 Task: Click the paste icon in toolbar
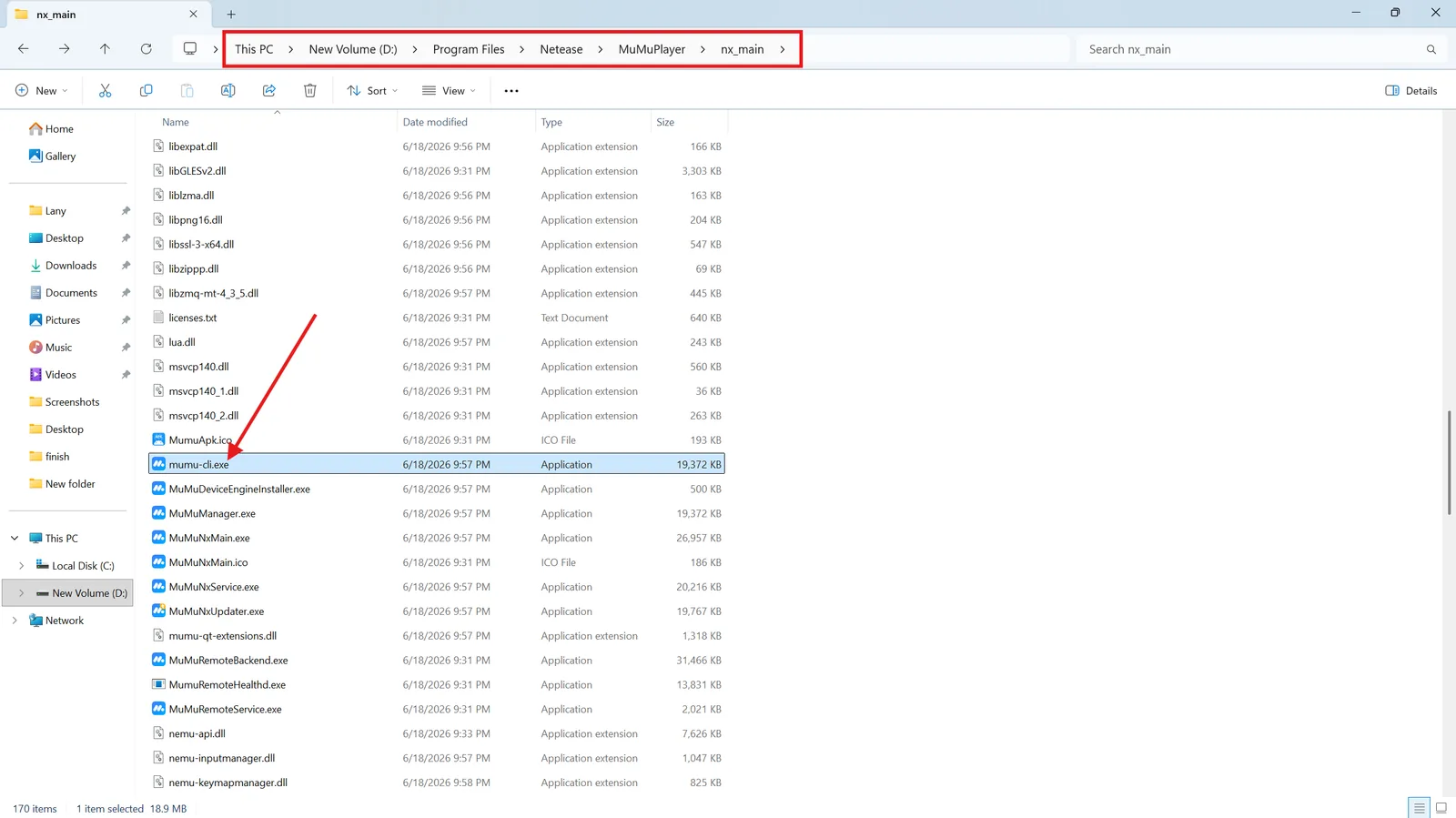tap(187, 91)
